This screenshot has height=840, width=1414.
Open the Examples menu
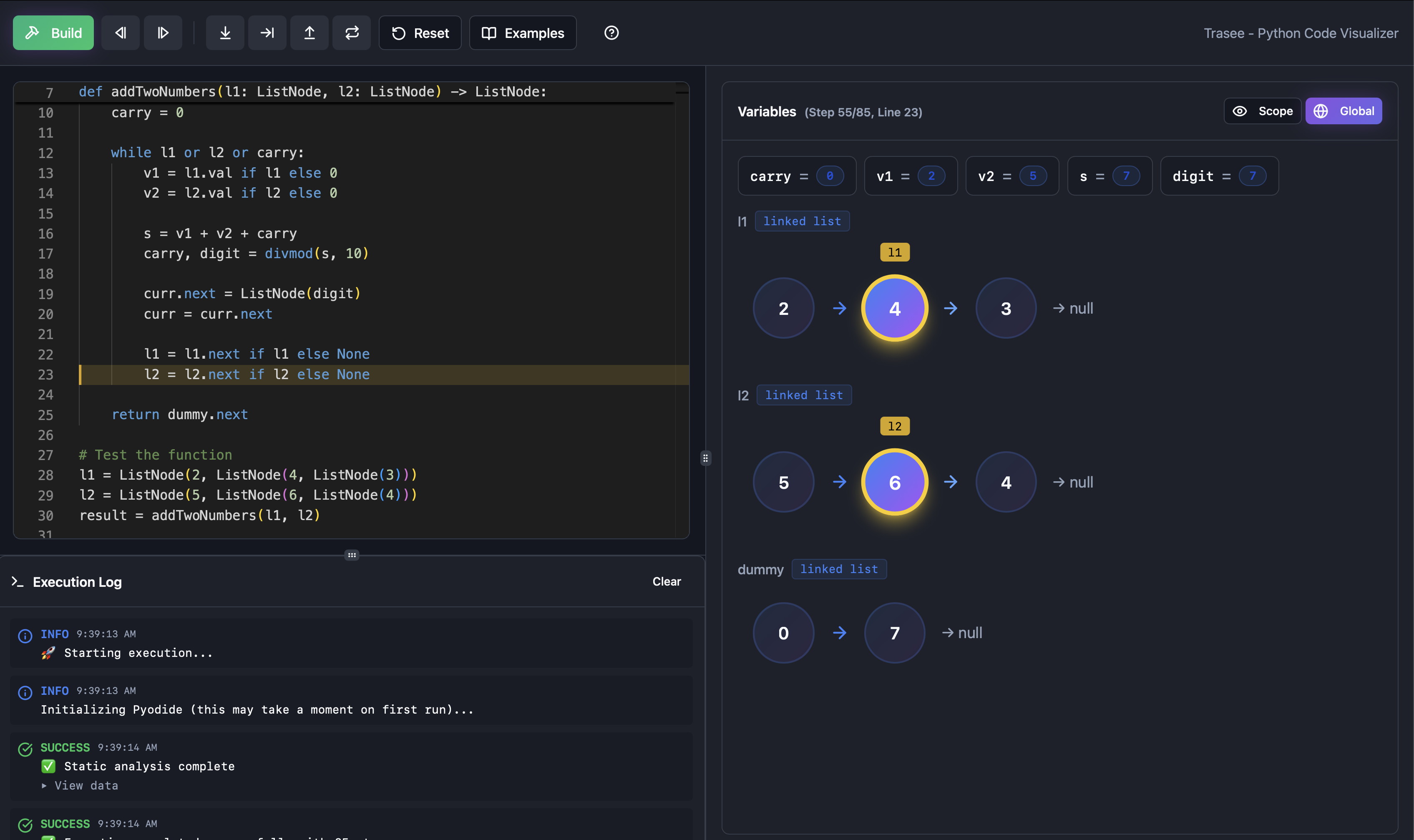[523, 33]
